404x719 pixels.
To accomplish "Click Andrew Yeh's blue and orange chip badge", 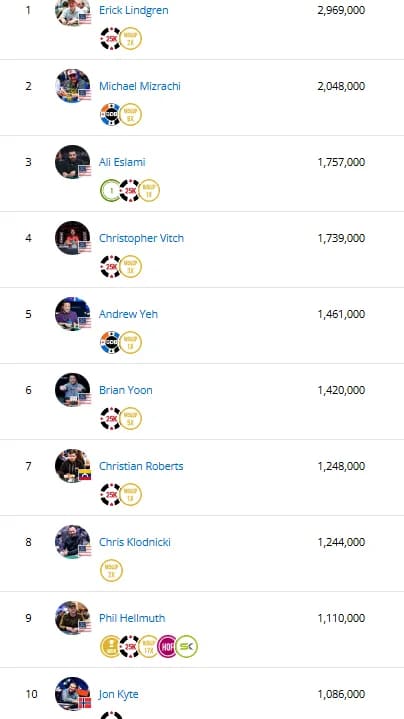I will pyautogui.click(x=111, y=343).
